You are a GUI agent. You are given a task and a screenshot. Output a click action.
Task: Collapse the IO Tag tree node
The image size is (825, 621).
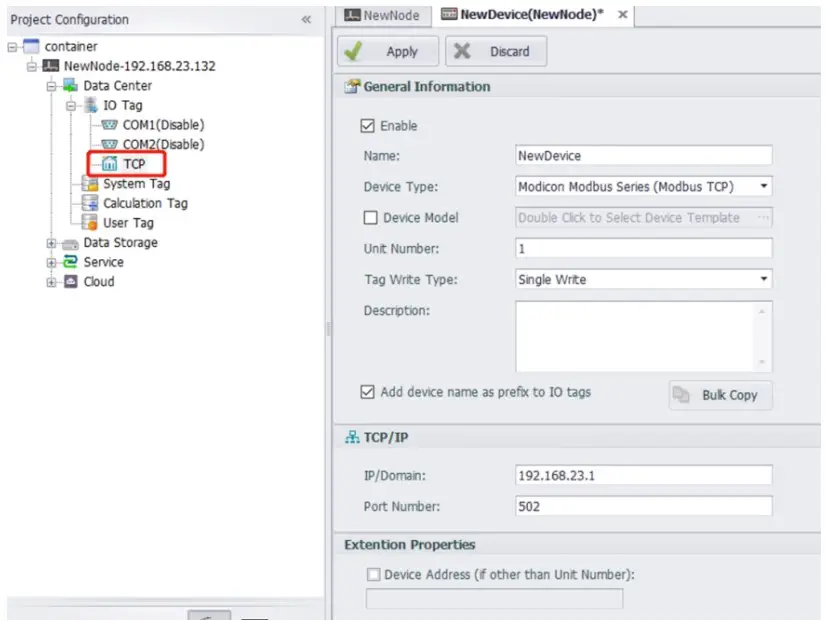click(x=71, y=106)
